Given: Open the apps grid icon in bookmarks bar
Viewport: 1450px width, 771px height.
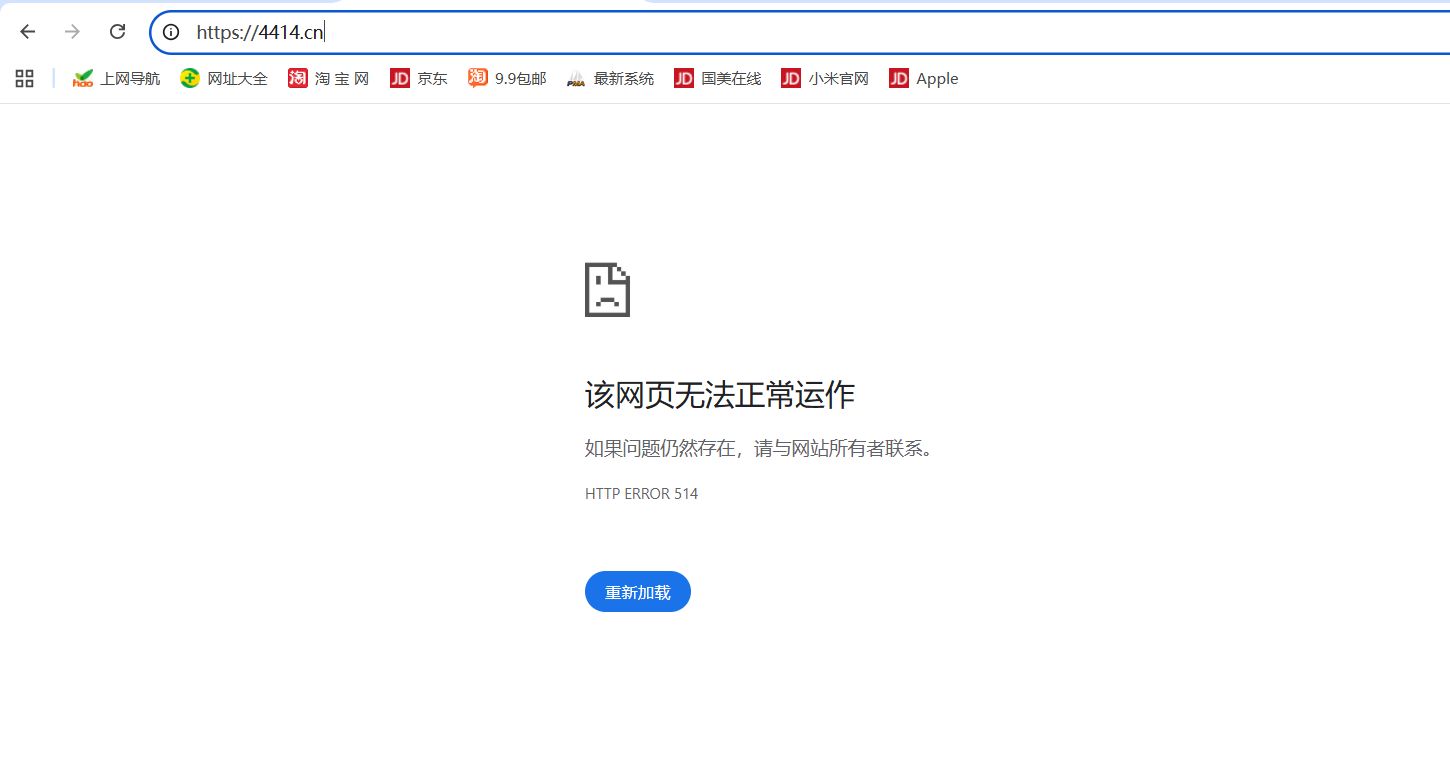Looking at the screenshot, I should point(25,78).
